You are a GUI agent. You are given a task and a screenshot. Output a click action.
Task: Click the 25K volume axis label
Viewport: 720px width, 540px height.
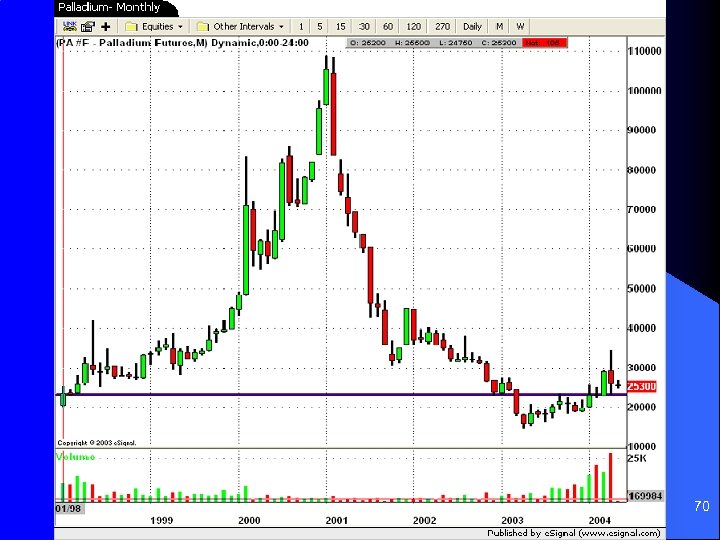pos(637,458)
